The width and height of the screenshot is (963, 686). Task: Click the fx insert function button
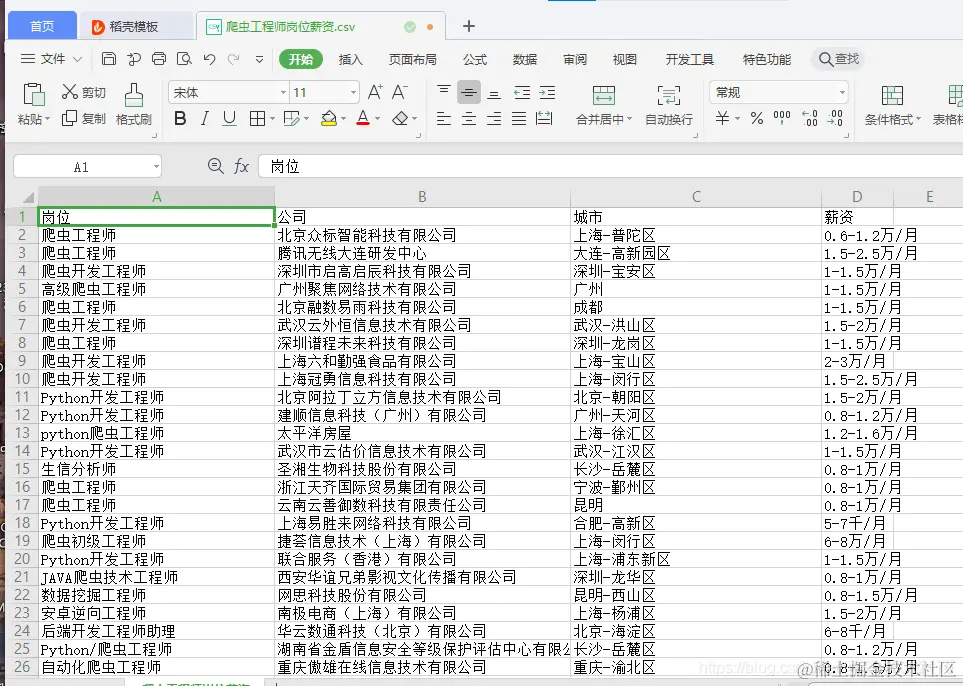click(x=241, y=166)
